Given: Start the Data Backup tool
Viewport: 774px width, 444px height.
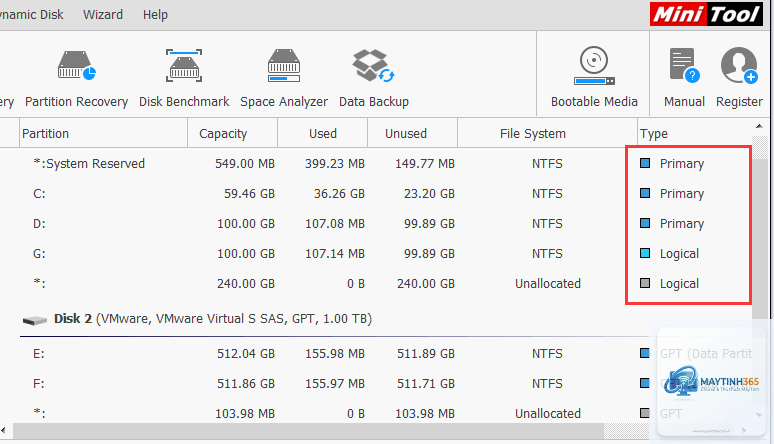Looking at the screenshot, I should tap(374, 79).
